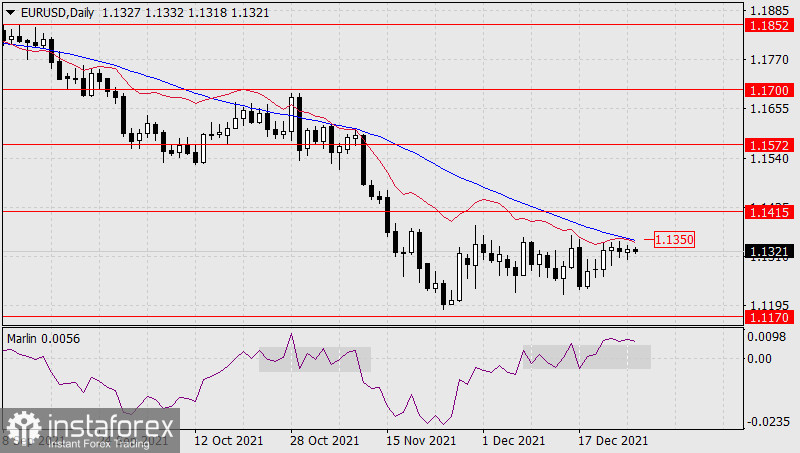Click the 1.1885 price scale value
Viewport: 800px width, 453px height.
click(x=769, y=10)
